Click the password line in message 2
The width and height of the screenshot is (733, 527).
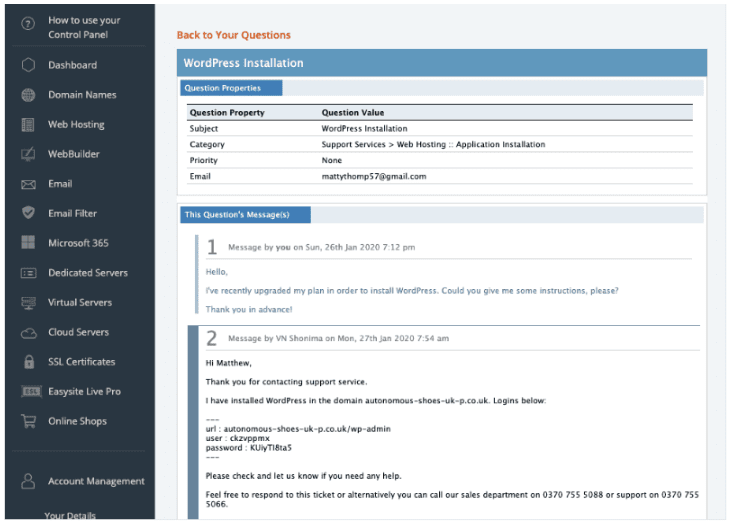pyautogui.click(x=248, y=448)
